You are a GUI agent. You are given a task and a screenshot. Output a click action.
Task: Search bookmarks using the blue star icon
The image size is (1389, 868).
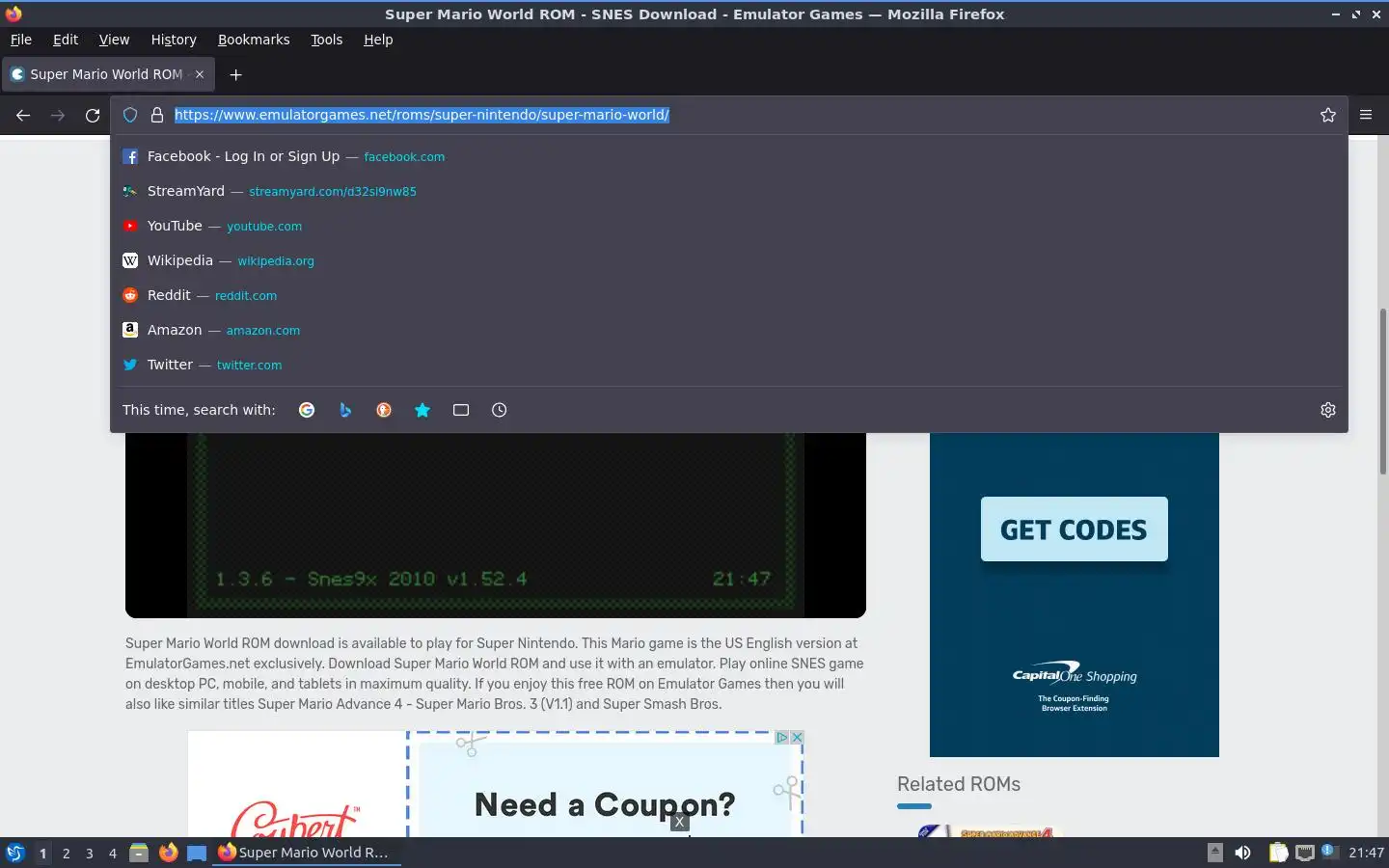pos(422,410)
